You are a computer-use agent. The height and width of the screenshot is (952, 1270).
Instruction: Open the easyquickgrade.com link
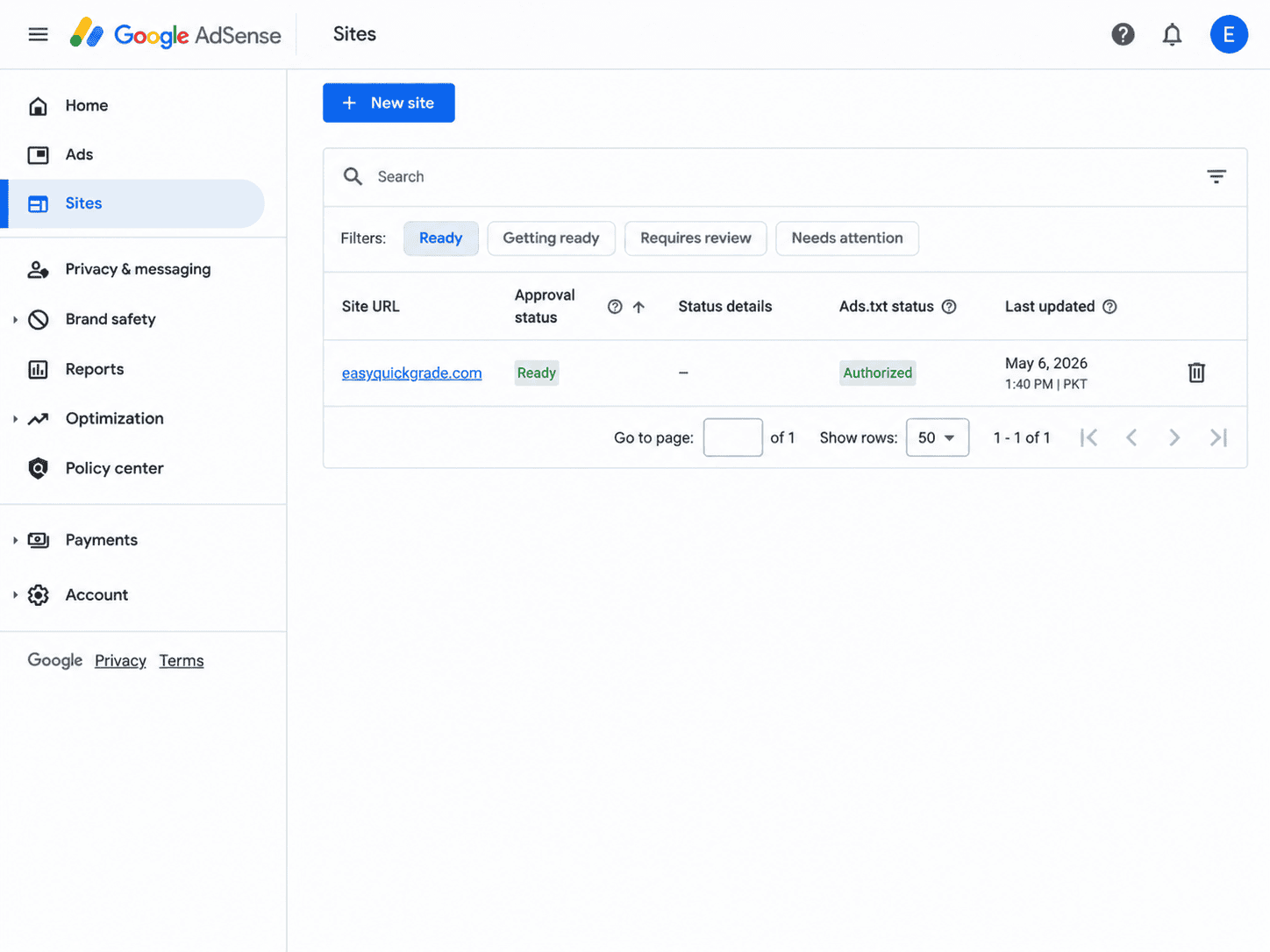411,373
